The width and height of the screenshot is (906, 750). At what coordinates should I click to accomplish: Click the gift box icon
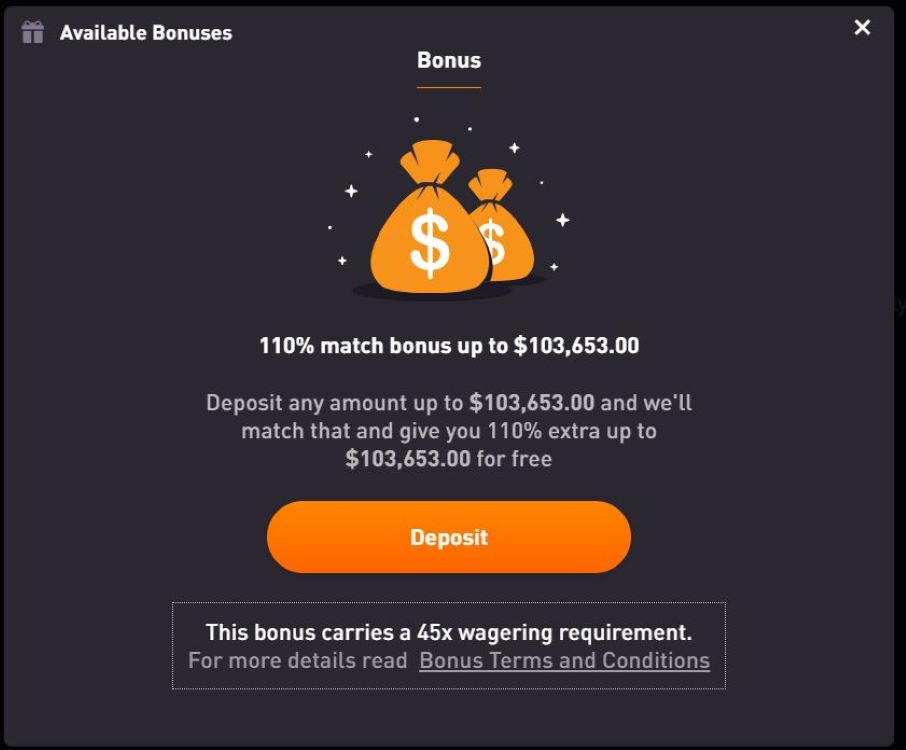tap(33, 32)
